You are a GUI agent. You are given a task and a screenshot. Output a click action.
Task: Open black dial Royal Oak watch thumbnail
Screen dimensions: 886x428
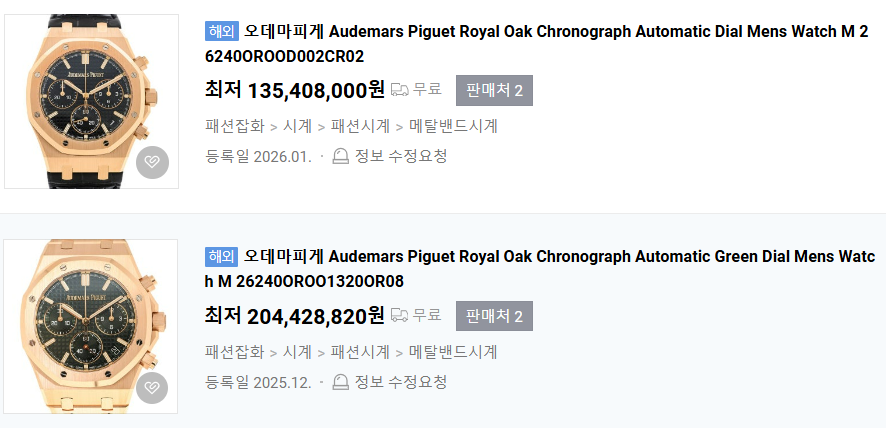click(x=91, y=101)
